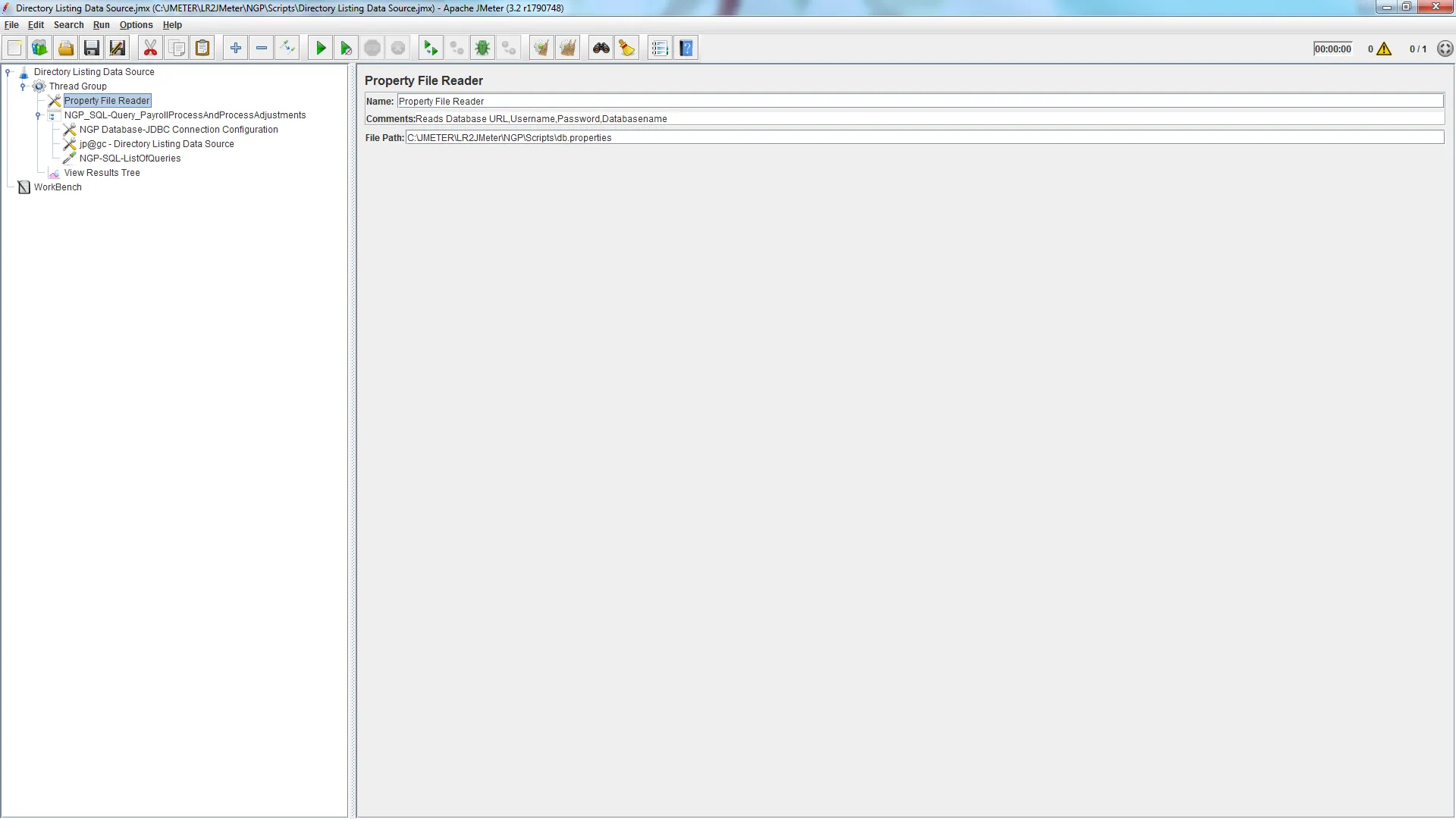Screen dimensions: 1456x819
Task: Click the Help question mark icon
Action: [x=686, y=49]
